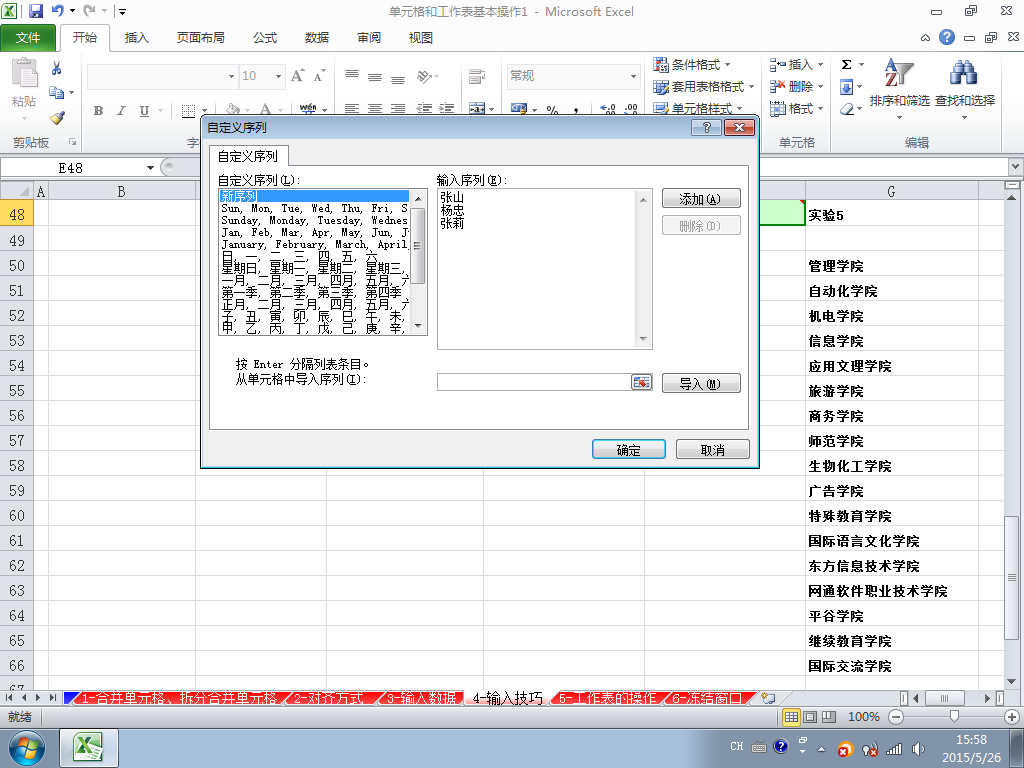Select sheet tab 3-输入数据
Screen dimensions: 1024x768
click(x=421, y=698)
